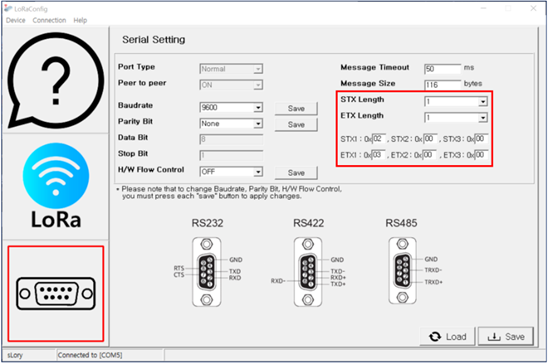
Task: Expand the Baudrate dropdown
Action: click(x=258, y=107)
